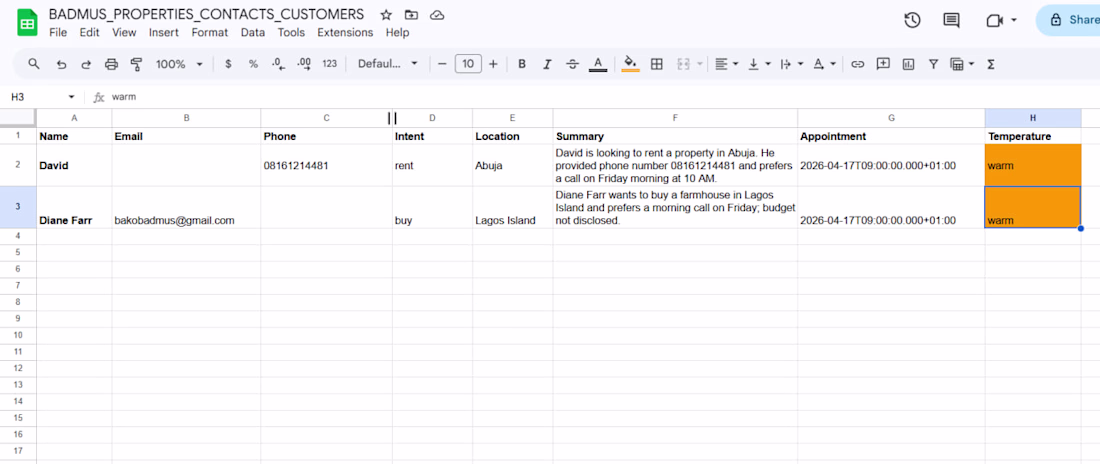Open more number formats 123
The height and width of the screenshot is (464, 1100).
point(330,64)
